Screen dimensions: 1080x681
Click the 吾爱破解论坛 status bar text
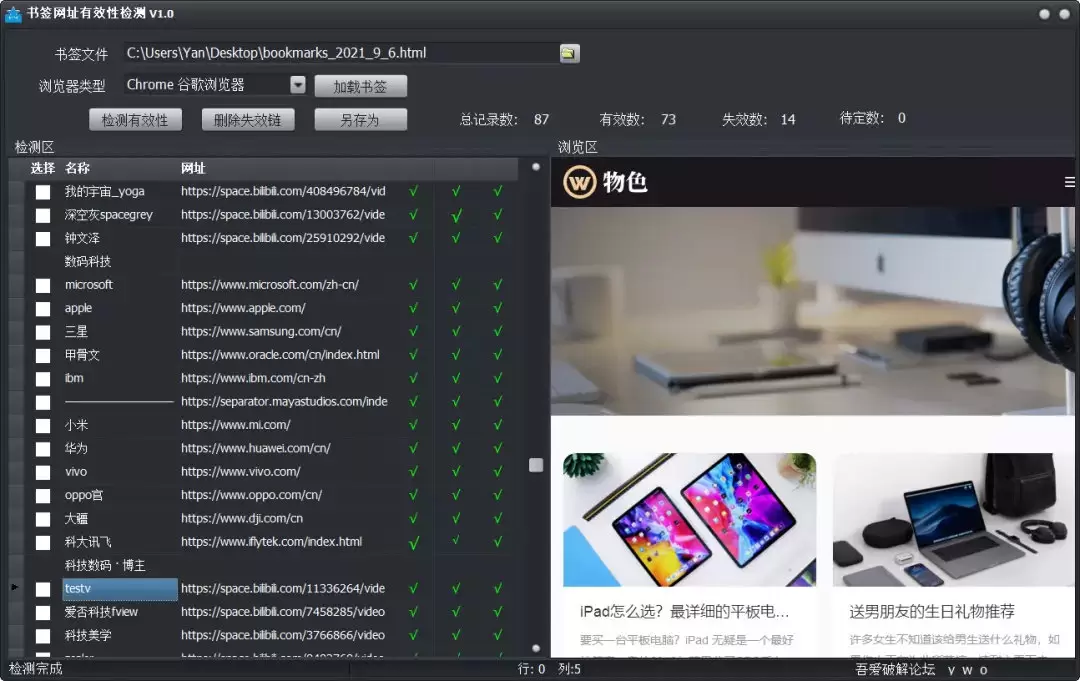[x=895, y=669]
